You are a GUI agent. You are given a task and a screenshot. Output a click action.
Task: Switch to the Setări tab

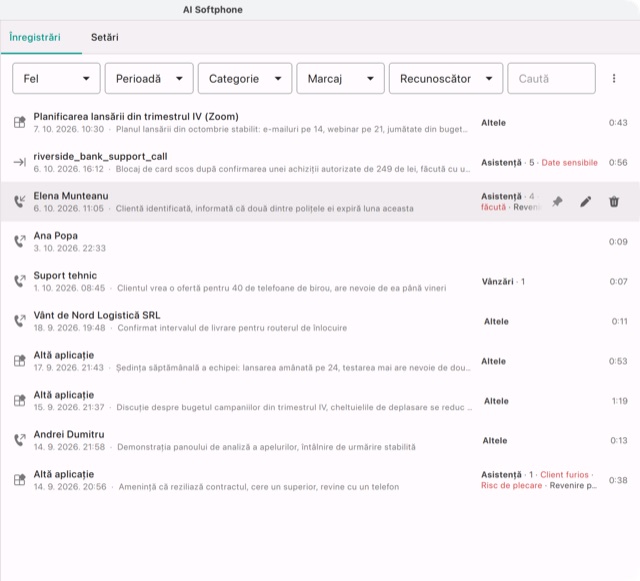pos(105,37)
